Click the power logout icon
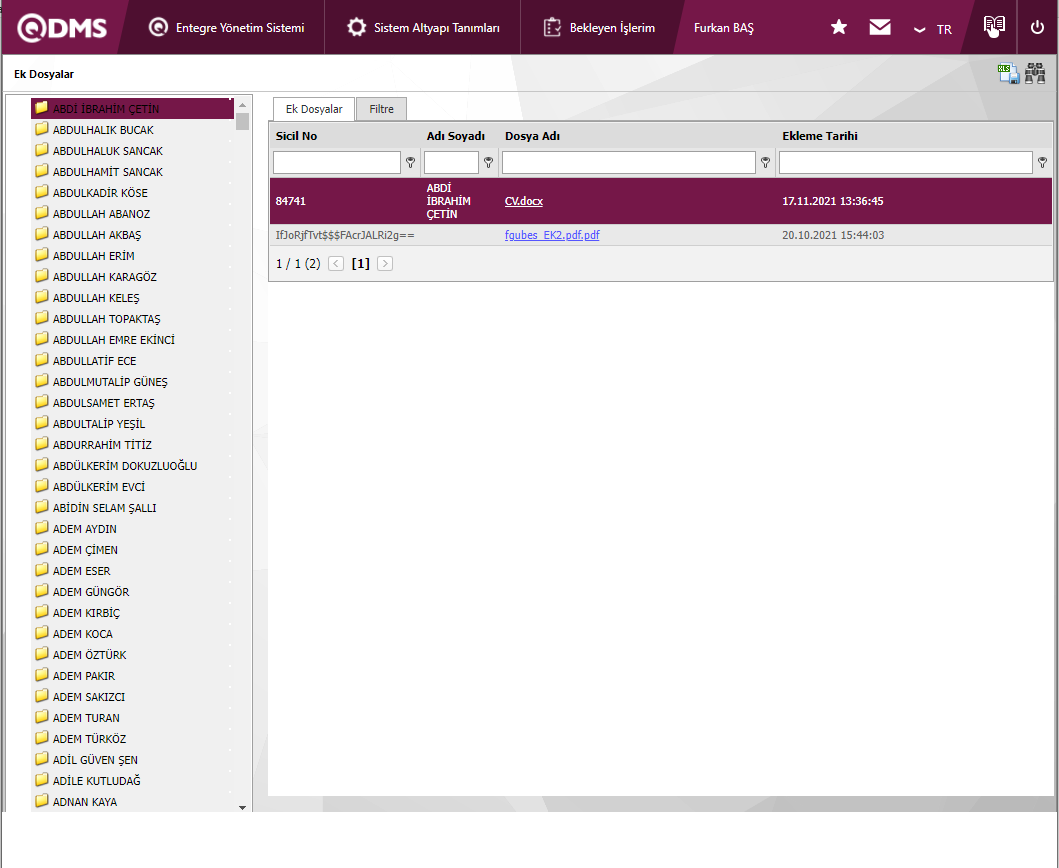 tap(1037, 28)
